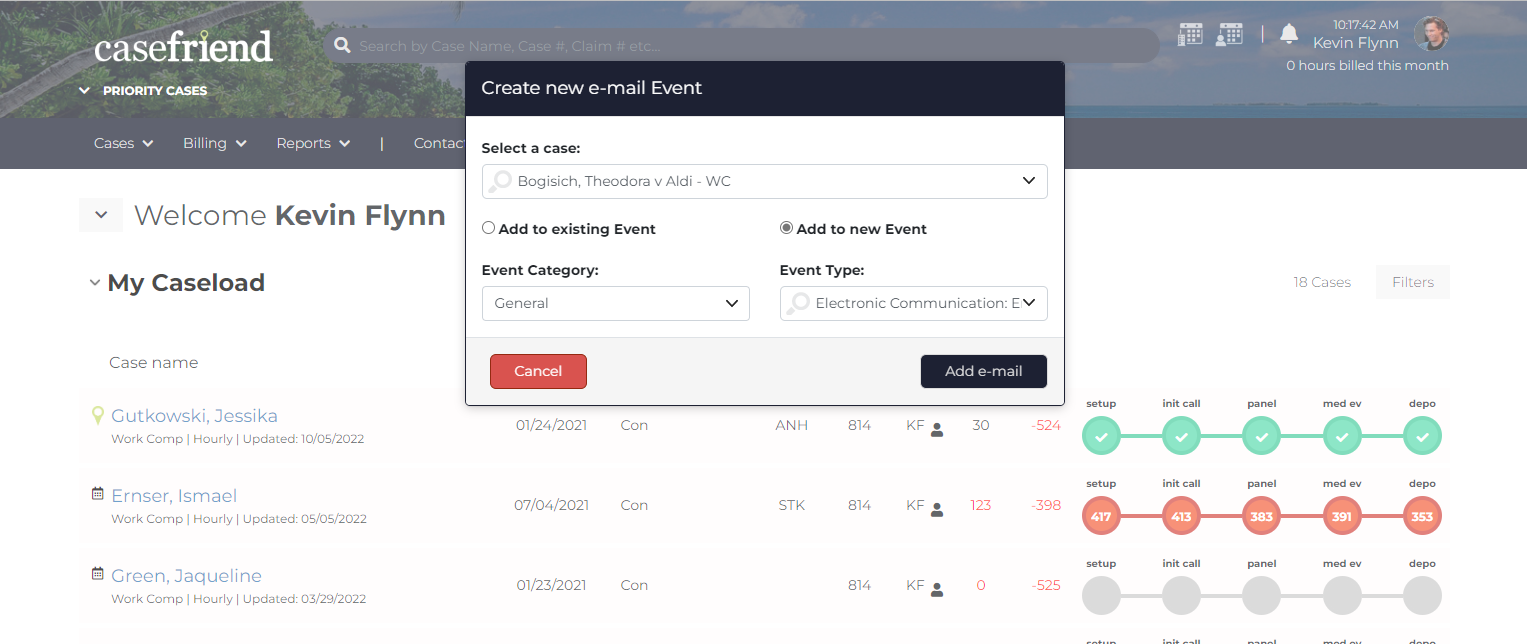Select the 'Add to new Event' radio option
Screen dimensions: 1527x644
click(x=786, y=228)
